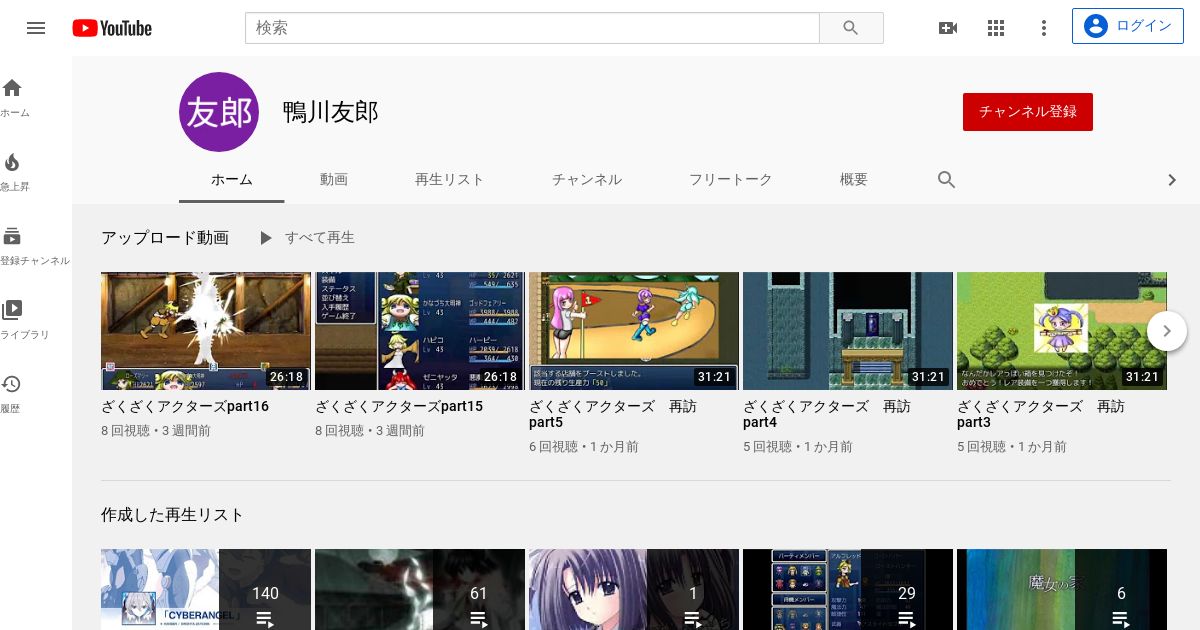Open the settings three-dot menu

1044,28
